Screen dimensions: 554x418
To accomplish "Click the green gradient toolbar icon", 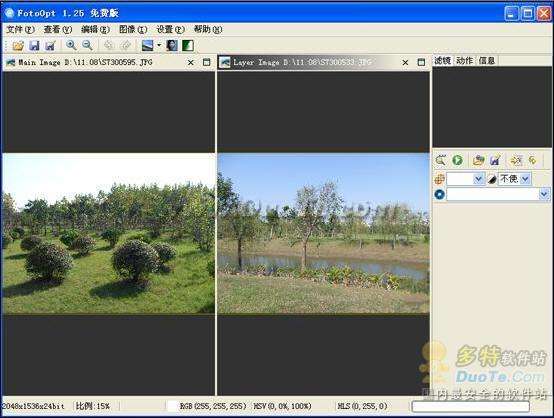I will 188,45.
